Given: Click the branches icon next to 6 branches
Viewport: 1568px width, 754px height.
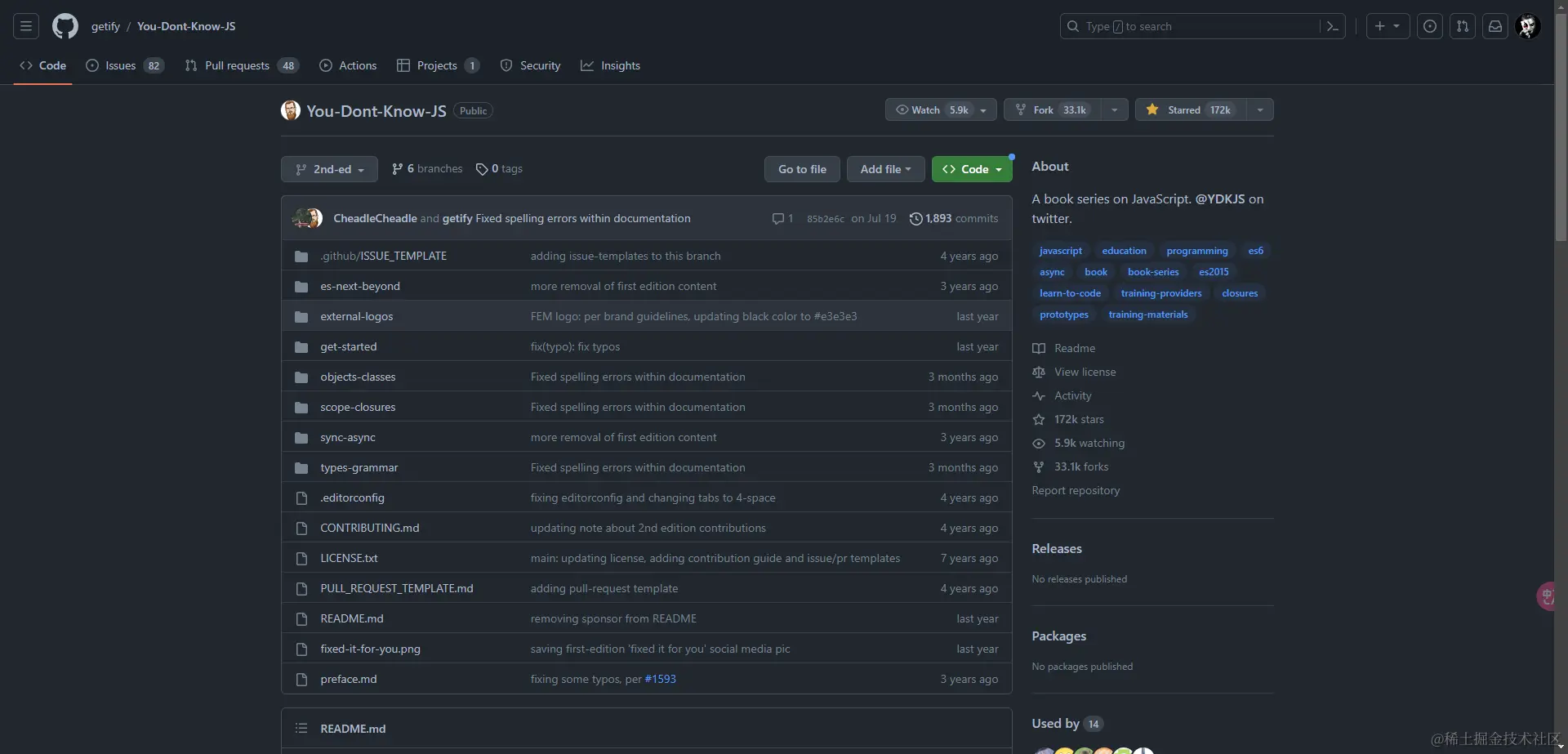Looking at the screenshot, I should [x=398, y=169].
